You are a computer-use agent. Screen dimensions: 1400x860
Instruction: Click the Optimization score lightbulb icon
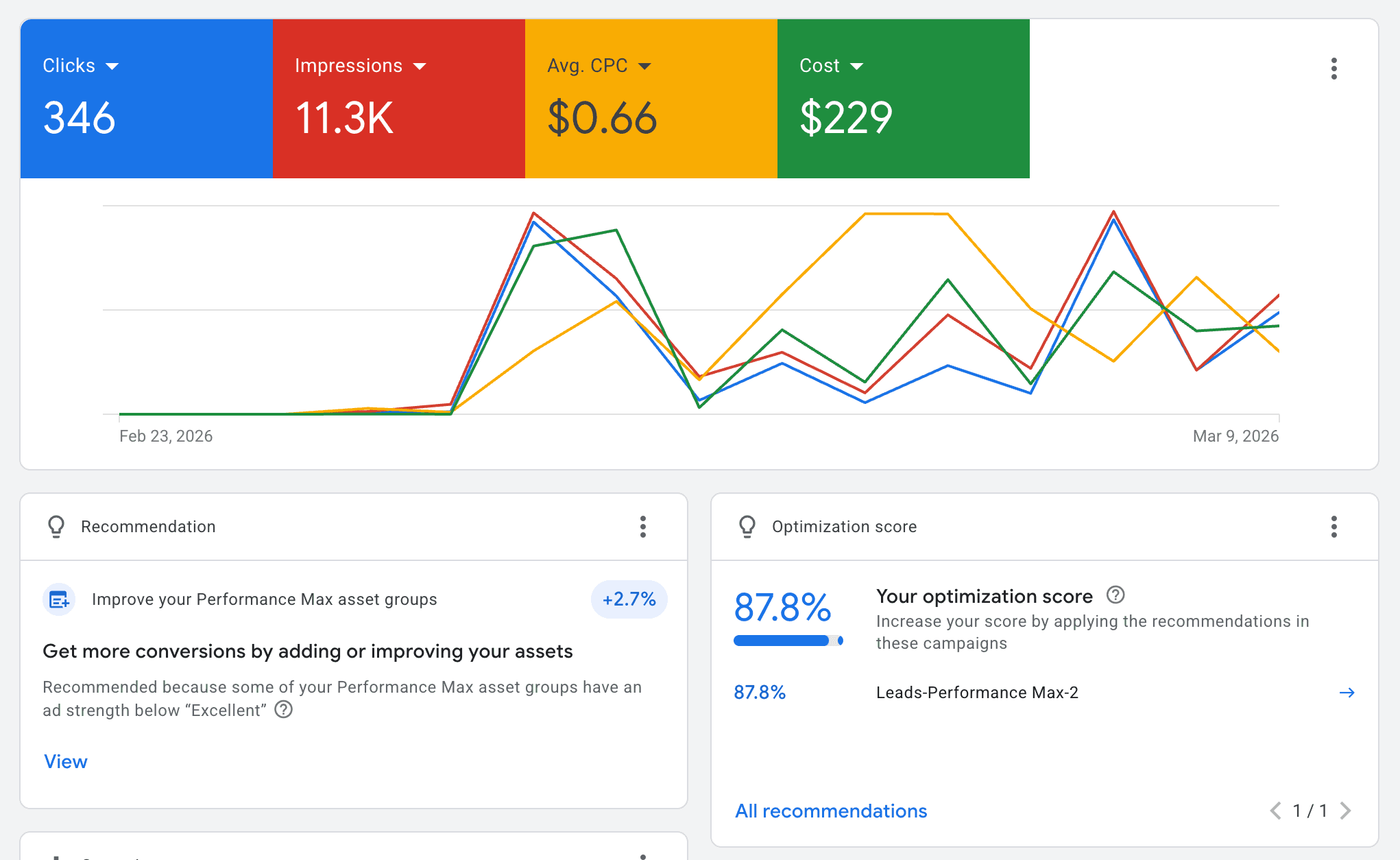(748, 526)
